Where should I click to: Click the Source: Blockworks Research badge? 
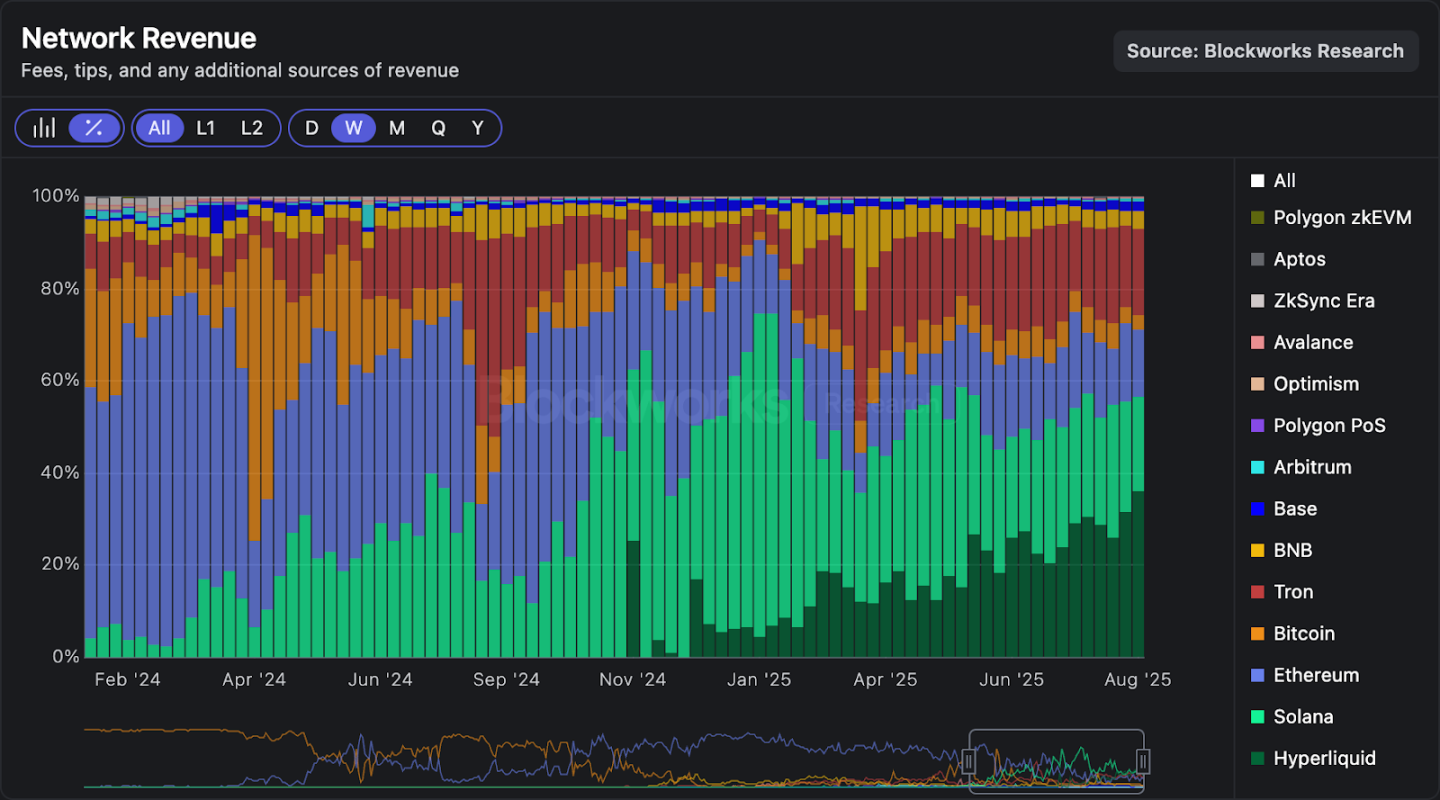click(1265, 50)
